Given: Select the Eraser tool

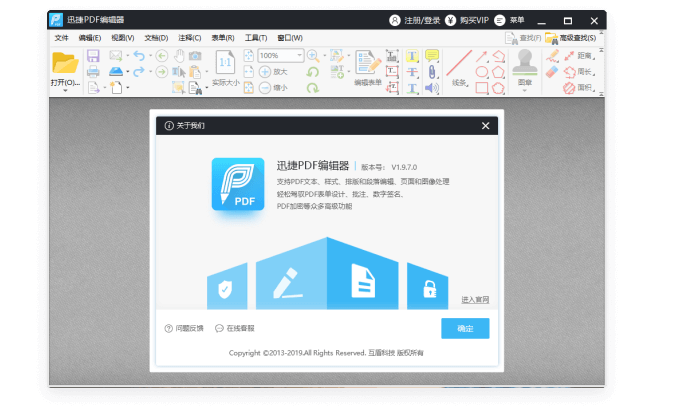Looking at the screenshot, I should pyautogui.click(x=552, y=72).
